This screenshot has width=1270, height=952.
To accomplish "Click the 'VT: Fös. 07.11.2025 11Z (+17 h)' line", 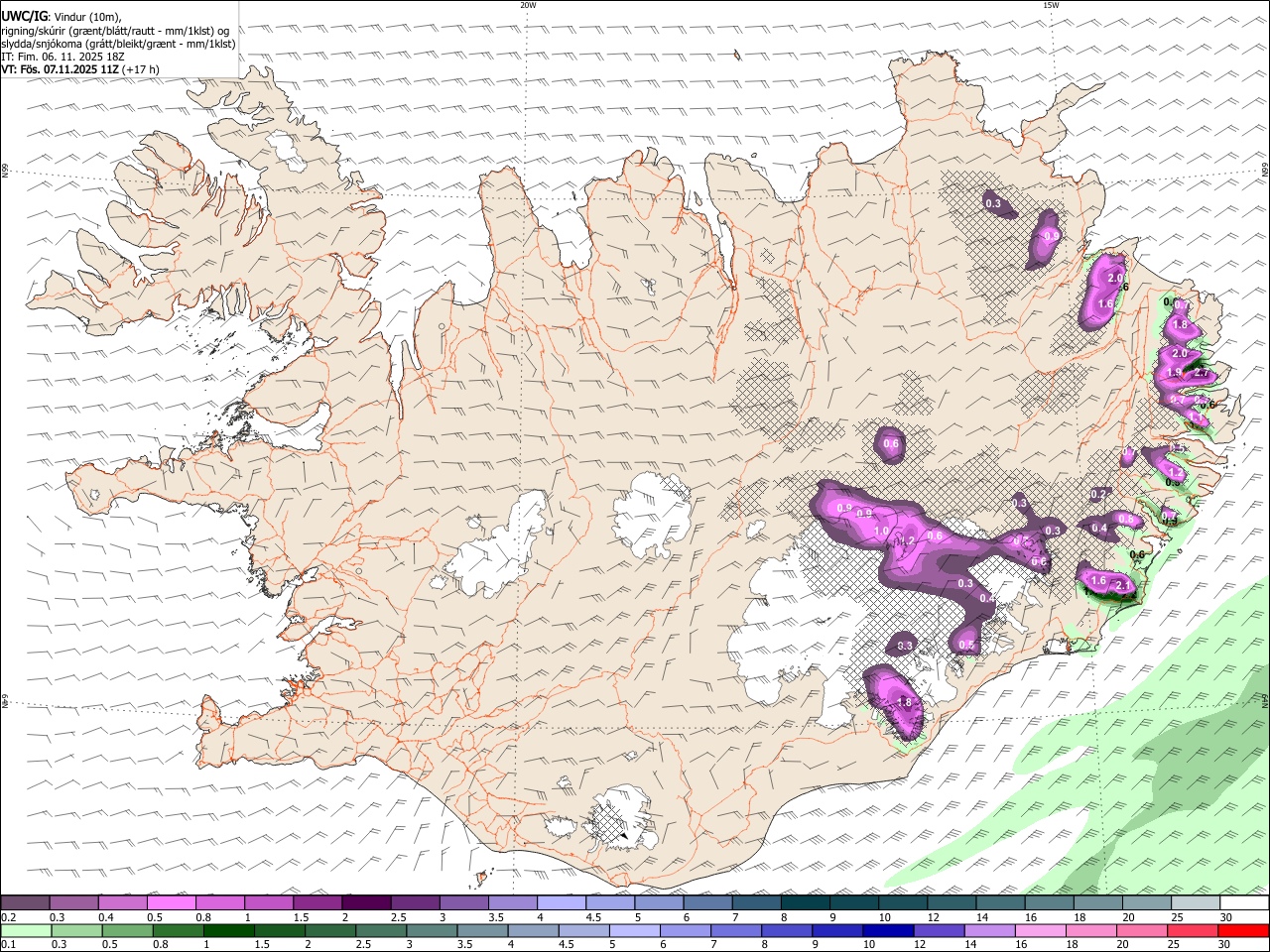I will [x=80, y=69].
